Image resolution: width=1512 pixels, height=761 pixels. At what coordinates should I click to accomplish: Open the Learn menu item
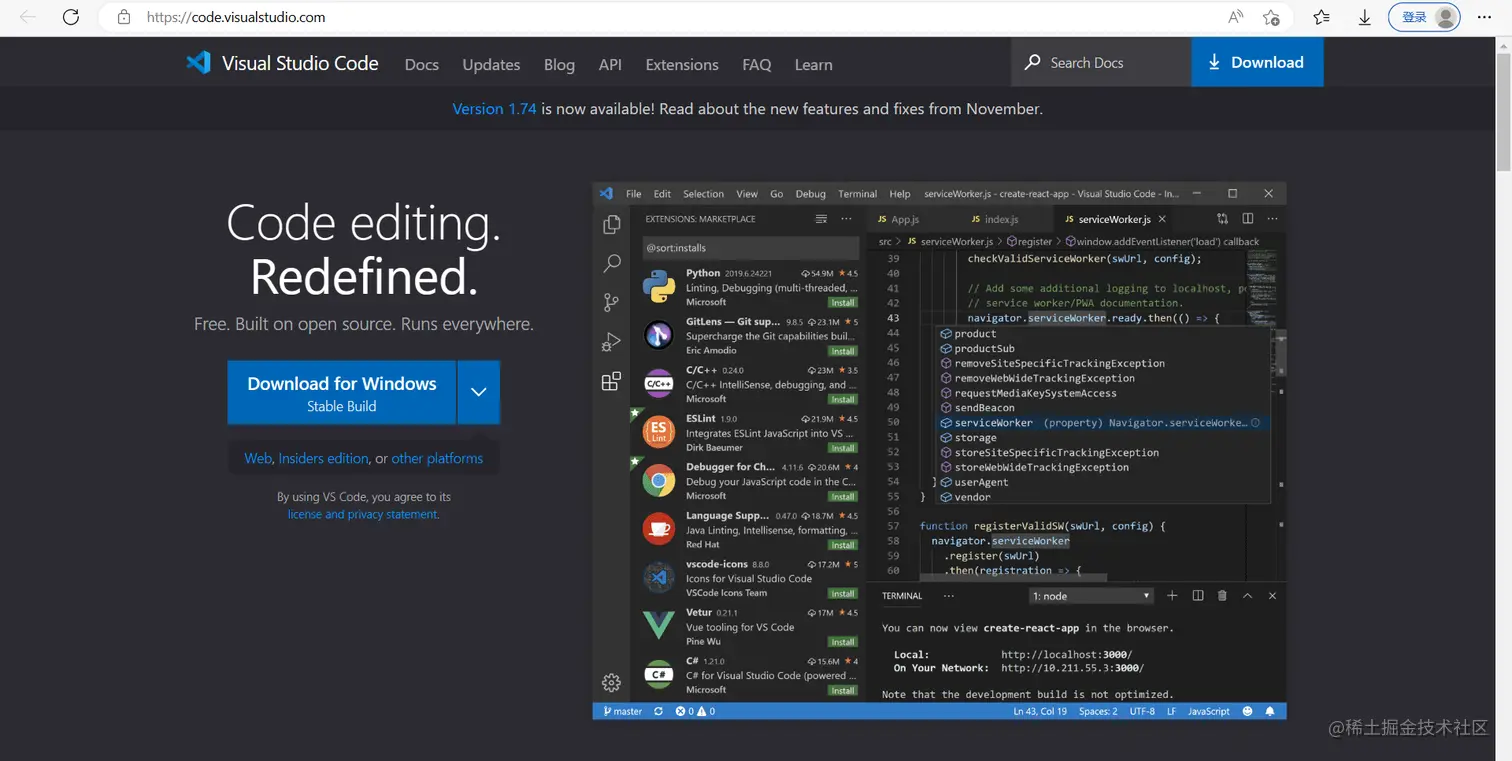pyautogui.click(x=813, y=64)
